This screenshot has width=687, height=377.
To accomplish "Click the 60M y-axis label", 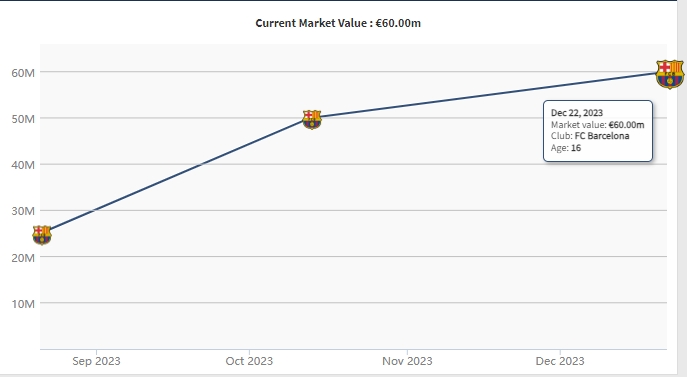I will (23, 73).
